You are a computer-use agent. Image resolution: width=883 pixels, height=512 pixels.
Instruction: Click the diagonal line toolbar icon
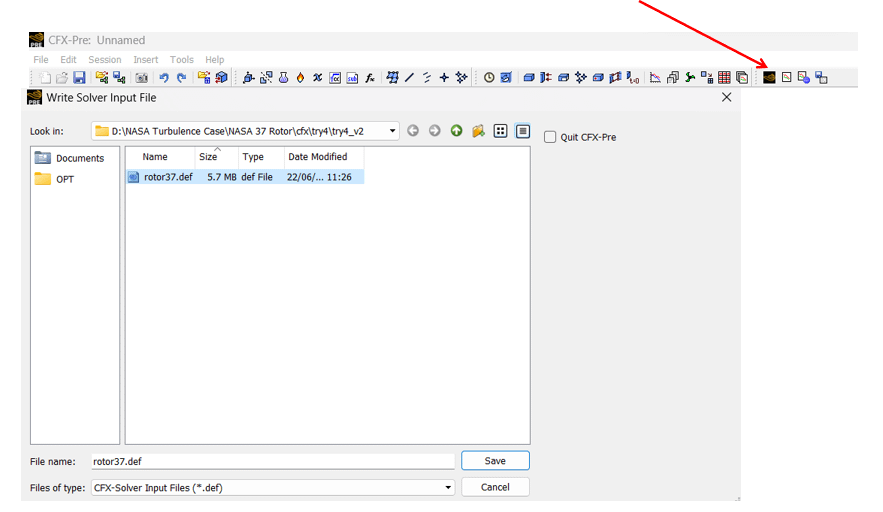pyautogui.click(x=410, y=78)
